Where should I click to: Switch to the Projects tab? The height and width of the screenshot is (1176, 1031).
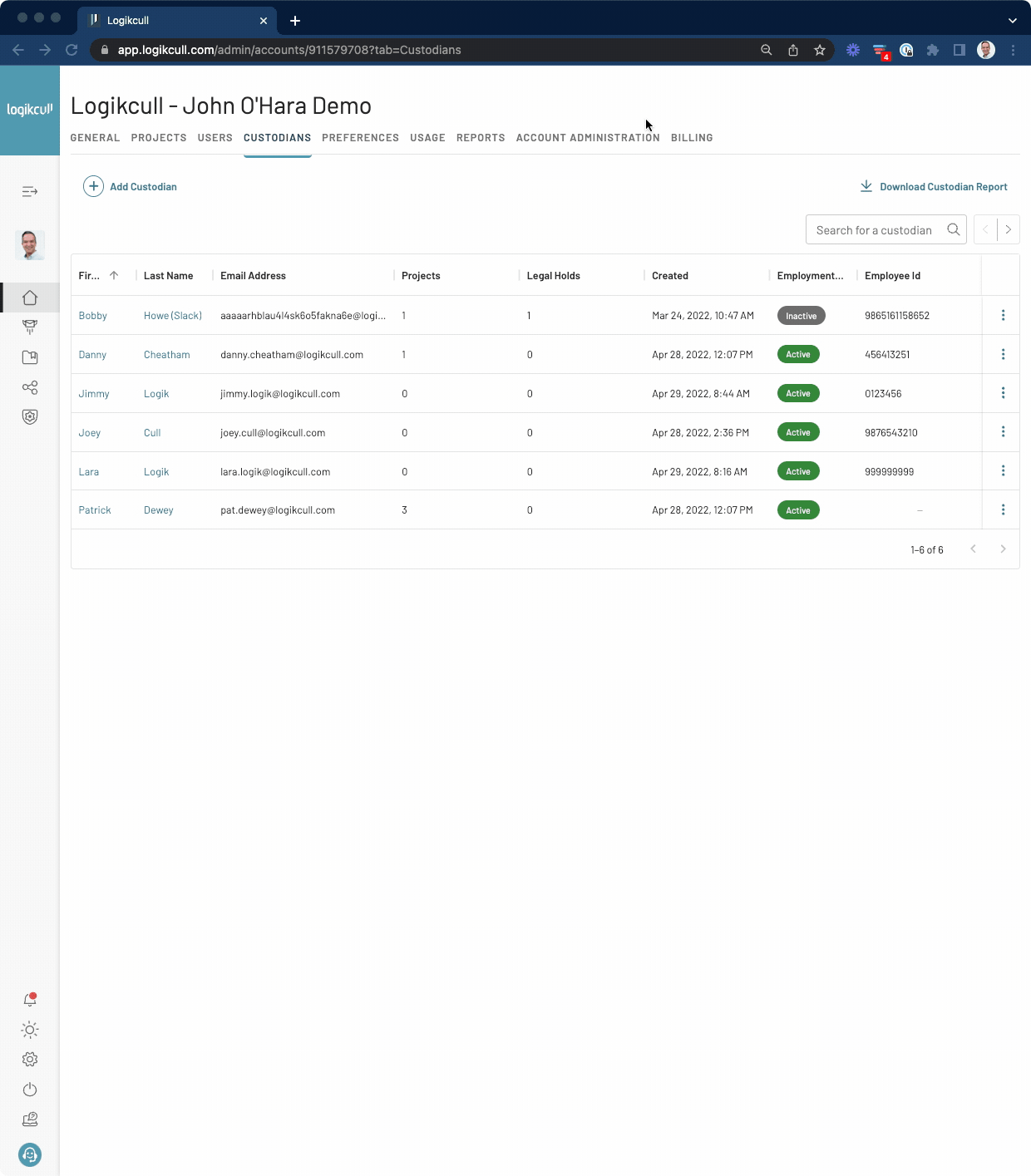[159, 138]
